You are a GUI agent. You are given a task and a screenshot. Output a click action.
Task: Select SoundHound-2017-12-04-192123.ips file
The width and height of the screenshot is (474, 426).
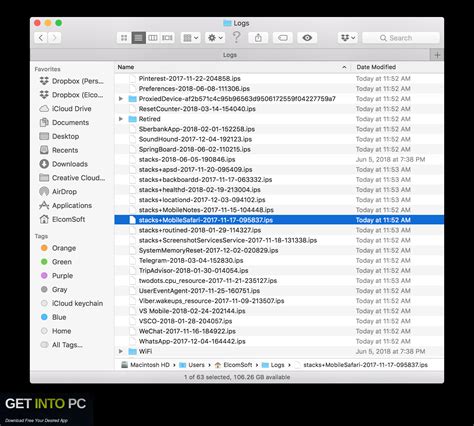coord(279,139)
